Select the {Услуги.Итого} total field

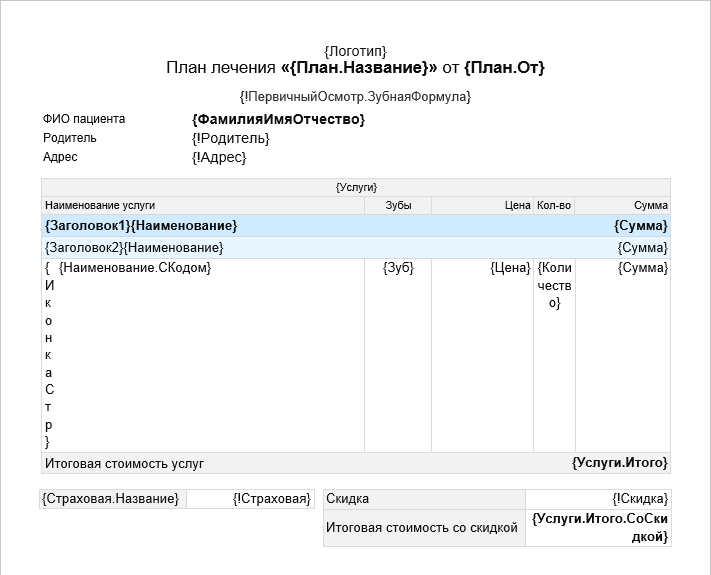(619, 463)
